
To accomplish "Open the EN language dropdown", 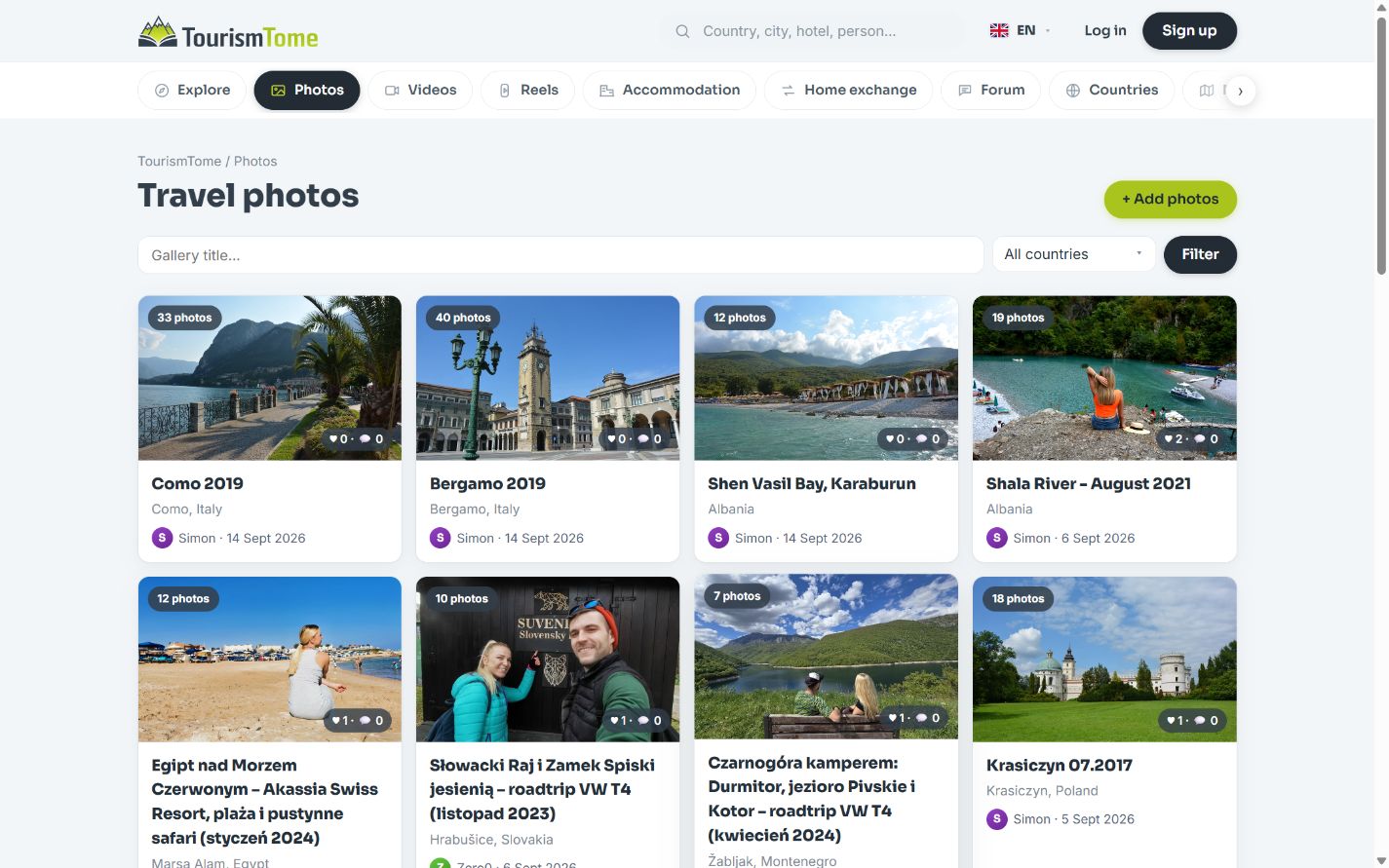I will coord(1020,30).
